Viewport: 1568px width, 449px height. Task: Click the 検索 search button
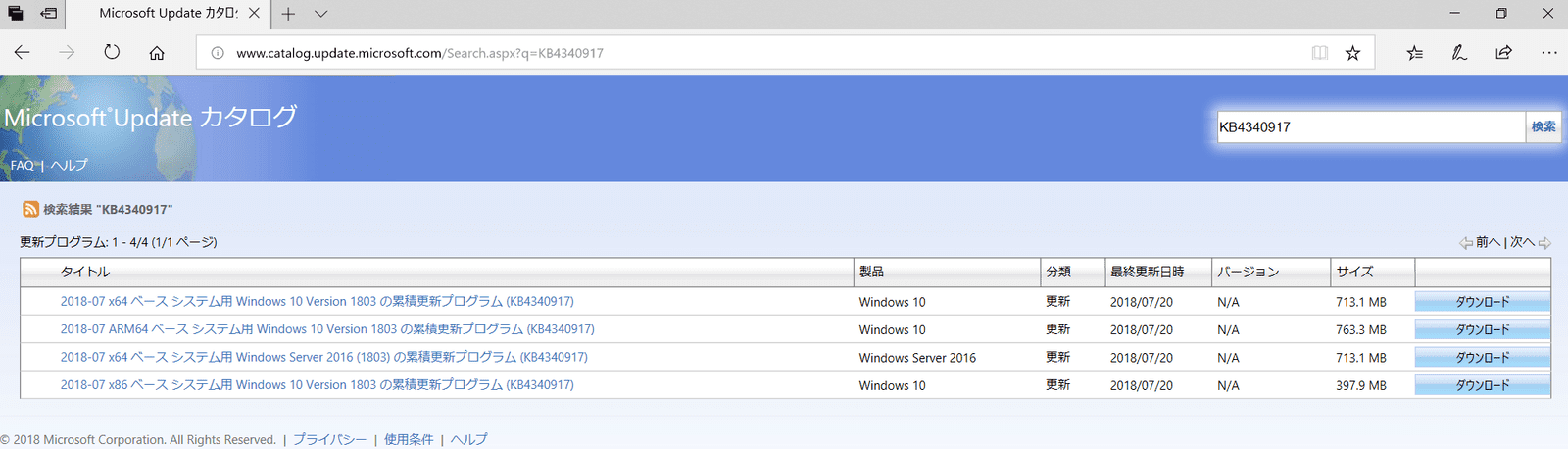[1543, 127]
